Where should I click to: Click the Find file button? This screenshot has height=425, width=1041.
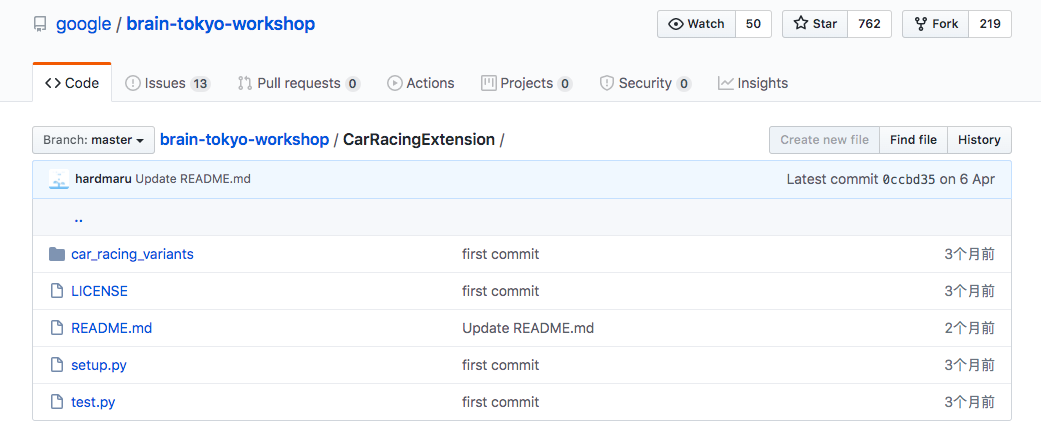pos(913,140)
